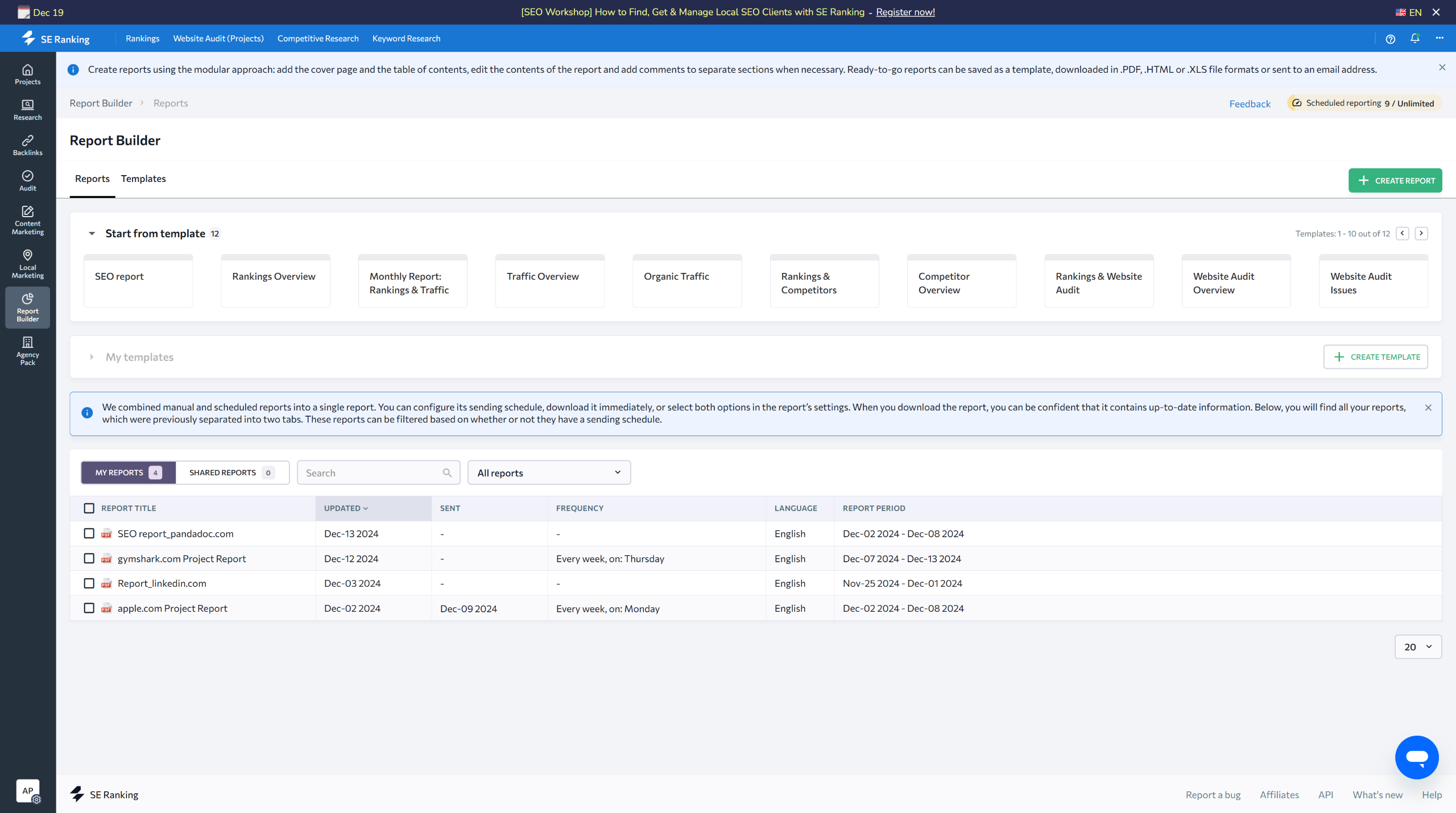Tick the apple.com Project Report checkbox
1456x813 pixels.
pyautogui.click(x=89, y=608)
